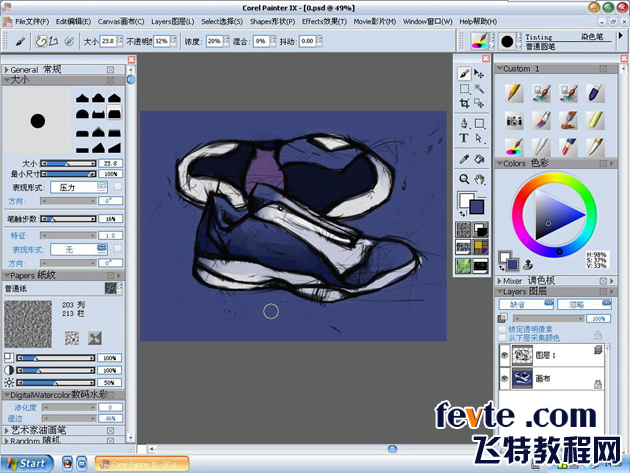
Task: Select the Pen shape tool
Action: [x=464, y=123]
